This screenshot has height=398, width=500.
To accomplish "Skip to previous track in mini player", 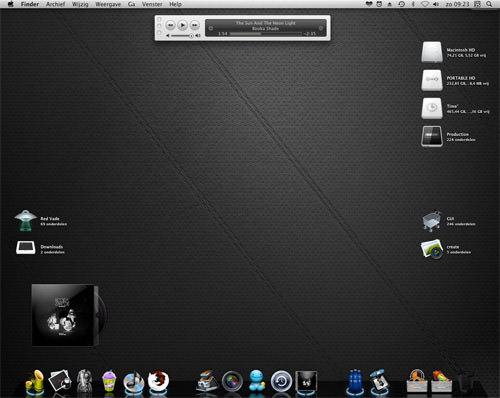I will click(x=170, y=25).
